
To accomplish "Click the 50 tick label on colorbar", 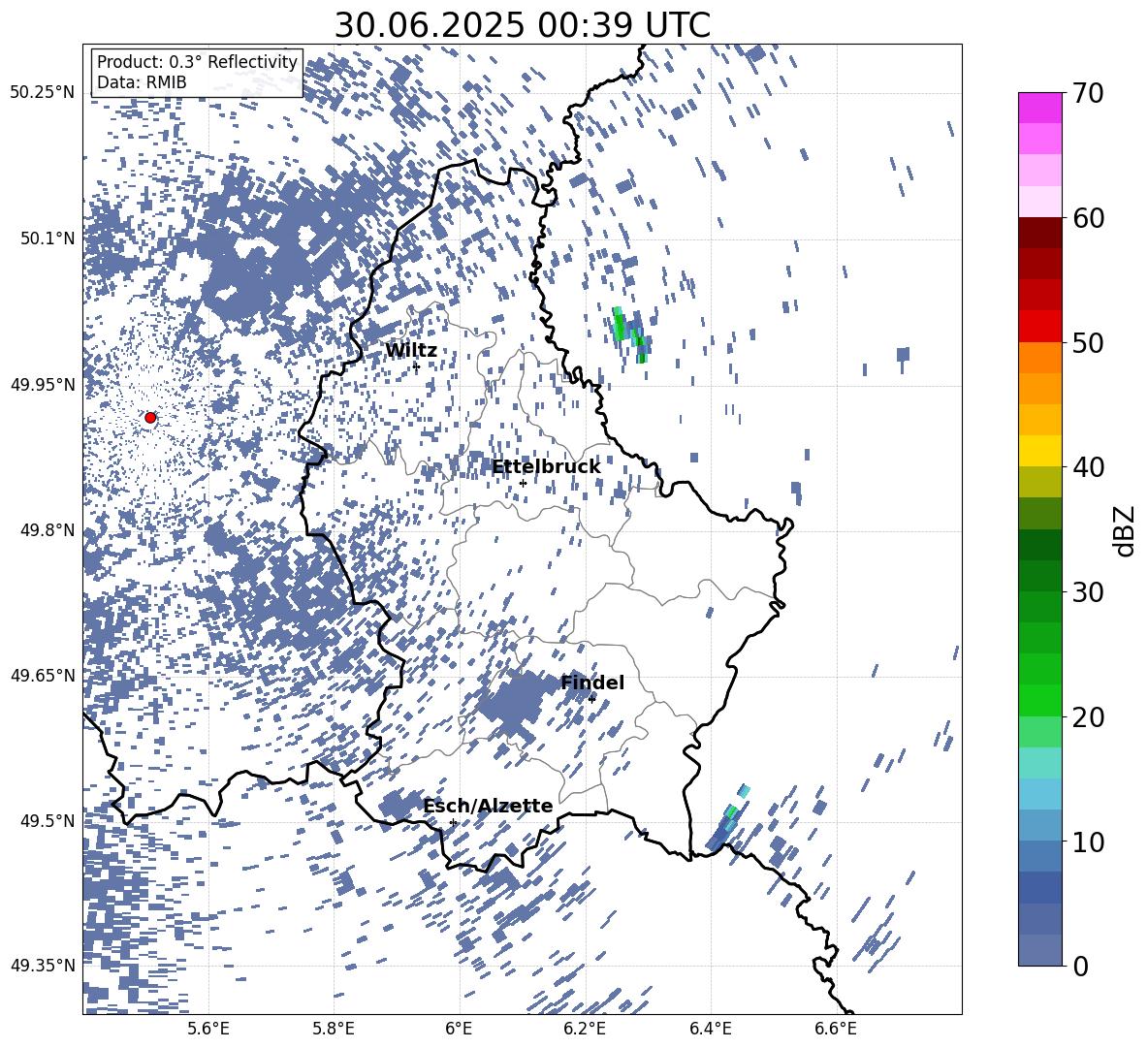I will [x=1089, y=343].
